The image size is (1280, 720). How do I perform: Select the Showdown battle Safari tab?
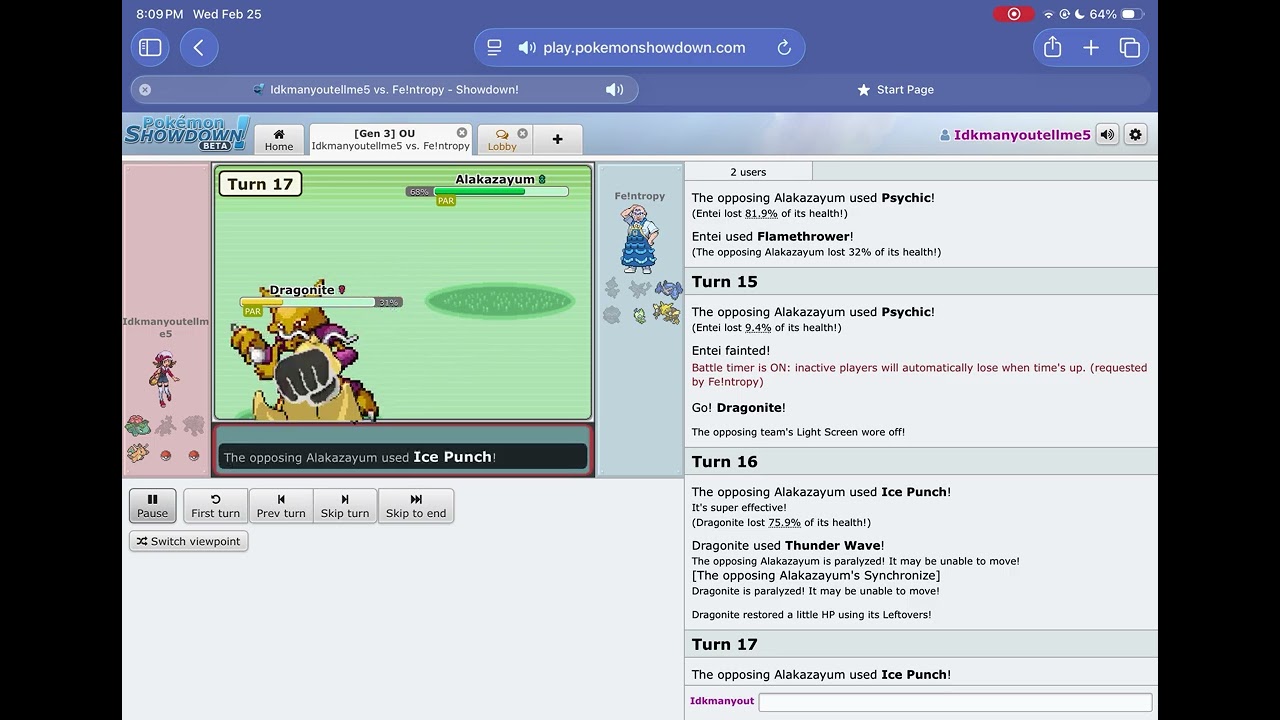pyautogui.click(x=385, y=89)
